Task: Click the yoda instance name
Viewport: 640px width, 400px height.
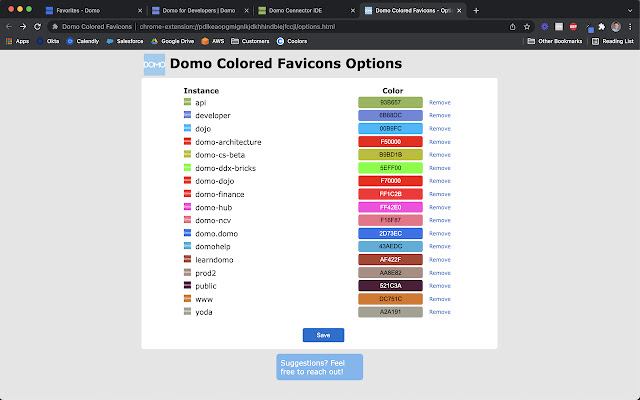Action: pyautogui.click(x=204, y=312)
